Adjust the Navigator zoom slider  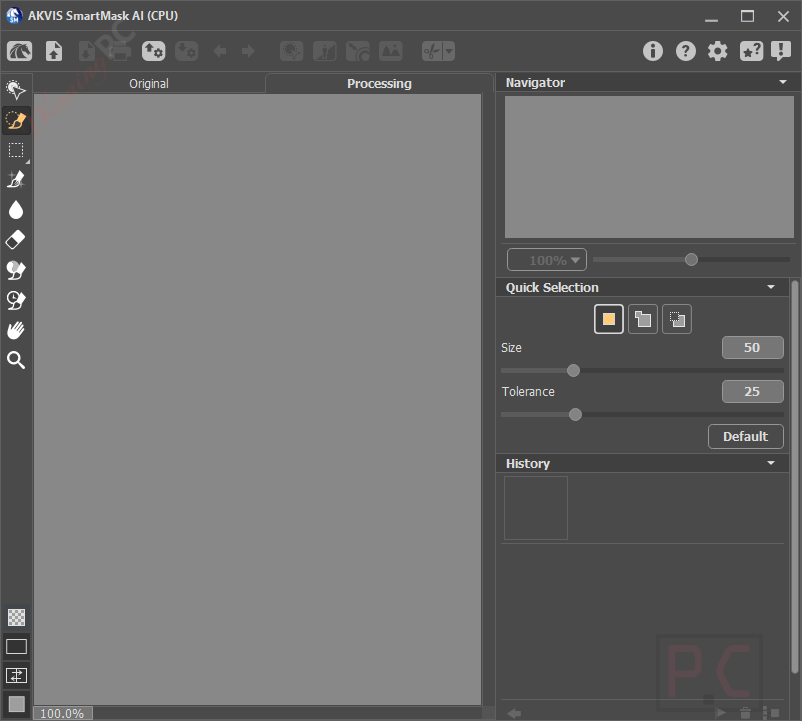coord(691,260)
